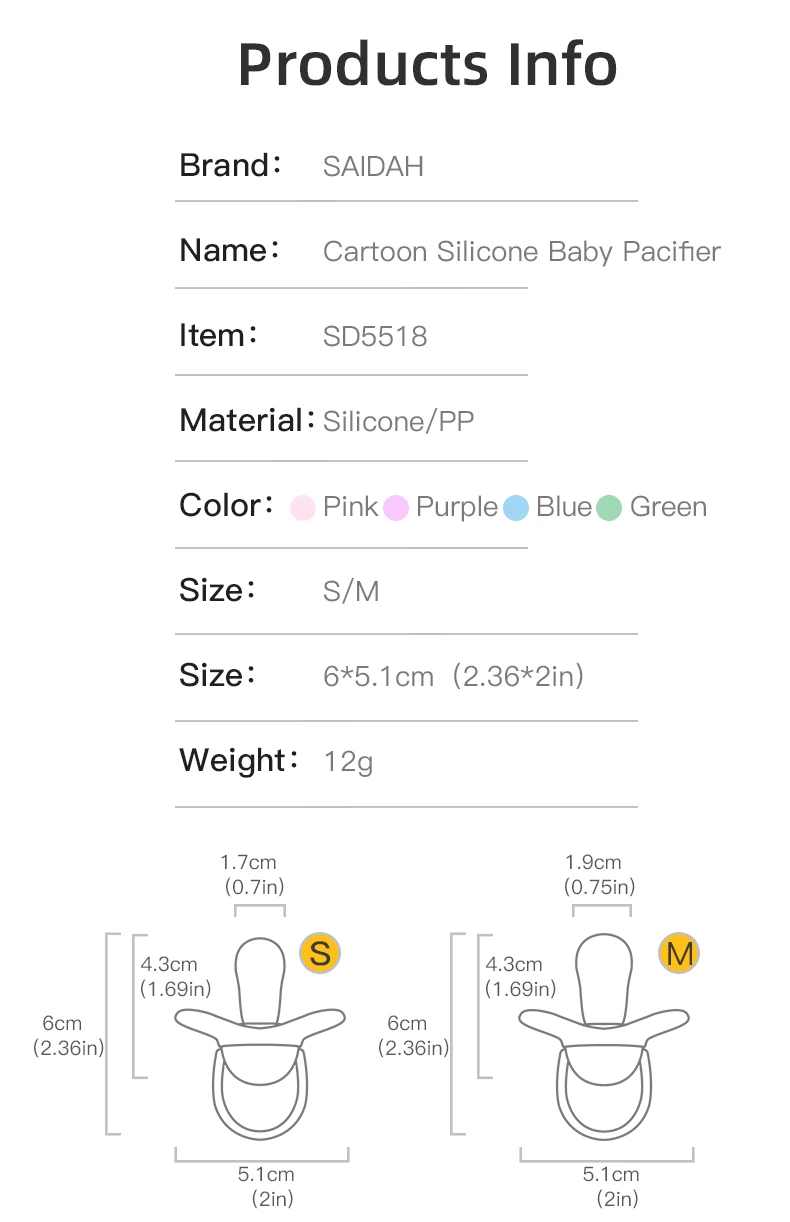Click the Silicone/PP material value
The image size is (790, 1222).
click(x=398, y=422)
